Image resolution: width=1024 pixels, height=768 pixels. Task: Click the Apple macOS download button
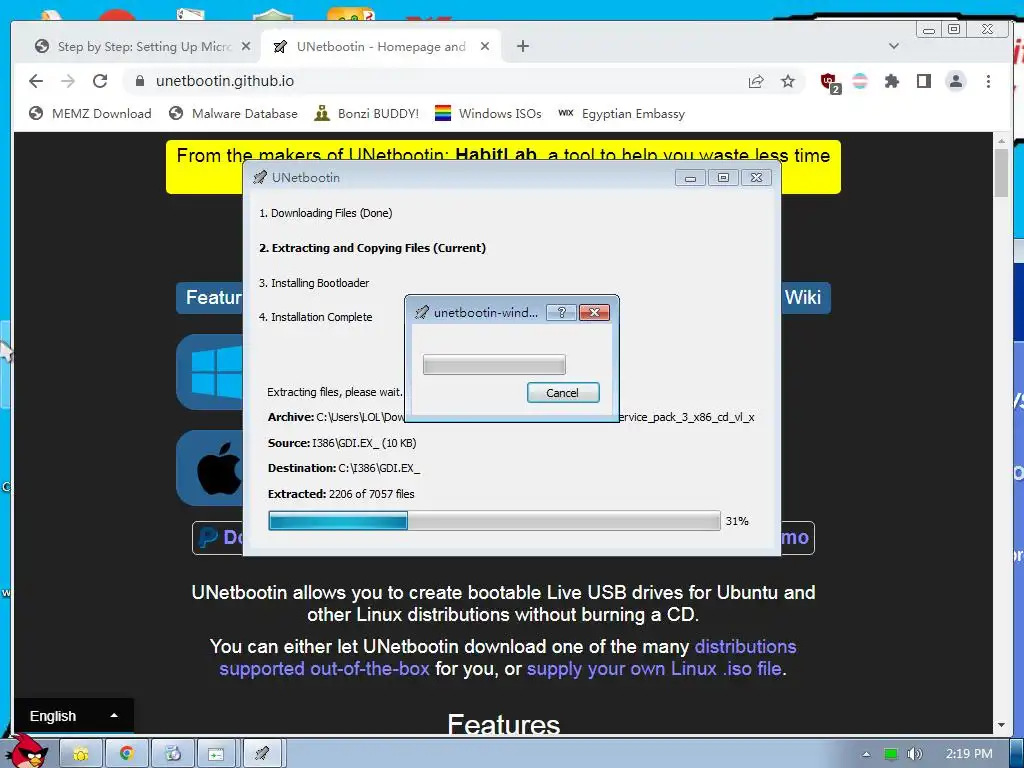pos(210,468)
